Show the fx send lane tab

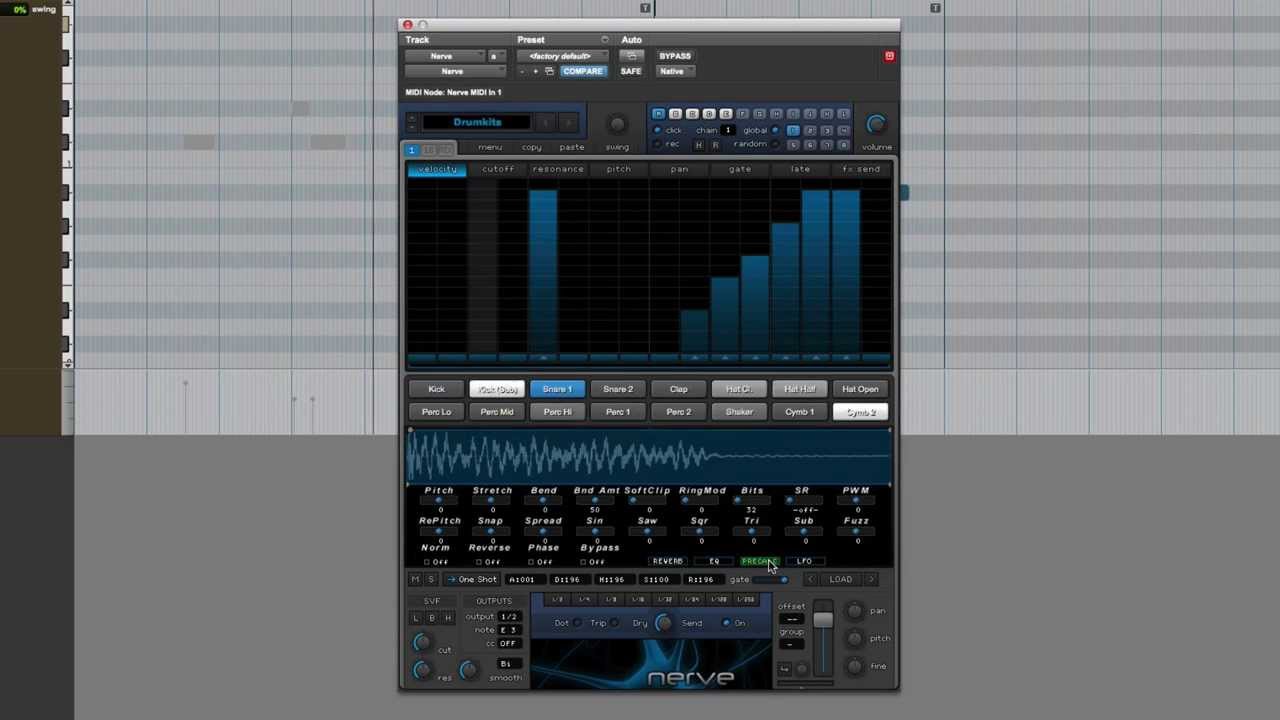pyautogui.click(x=861, y=169)
